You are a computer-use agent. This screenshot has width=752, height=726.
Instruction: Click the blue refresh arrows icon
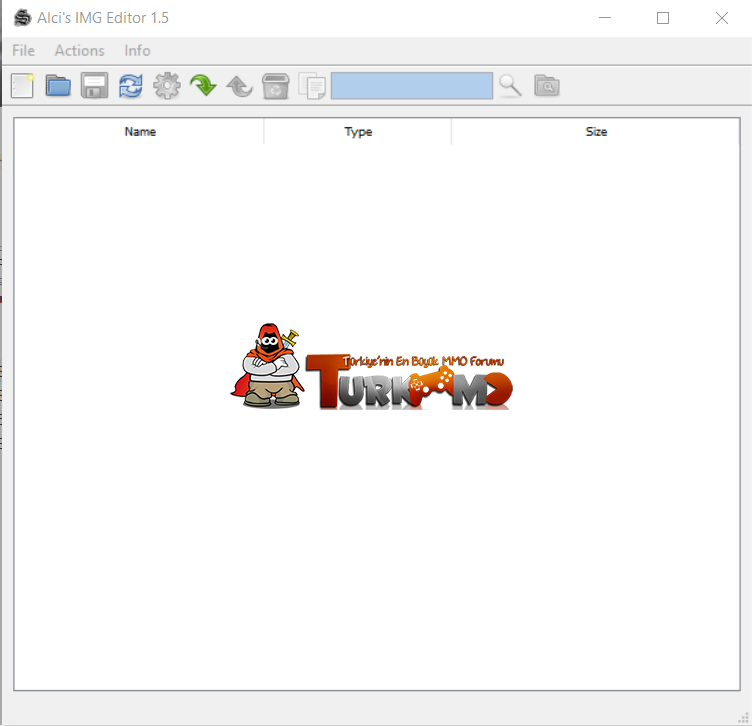tap(130, 86)
